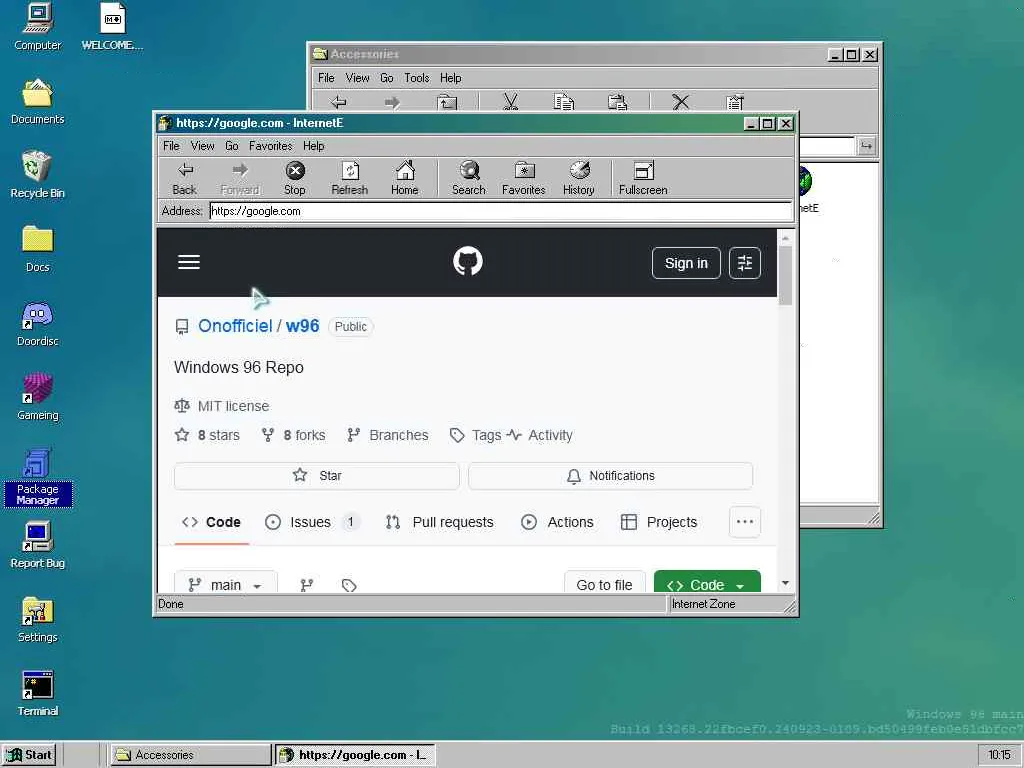Expand the main branch dropdown
The height and width of the screenshot is (768, 1024).
click(x=226, y=584)
